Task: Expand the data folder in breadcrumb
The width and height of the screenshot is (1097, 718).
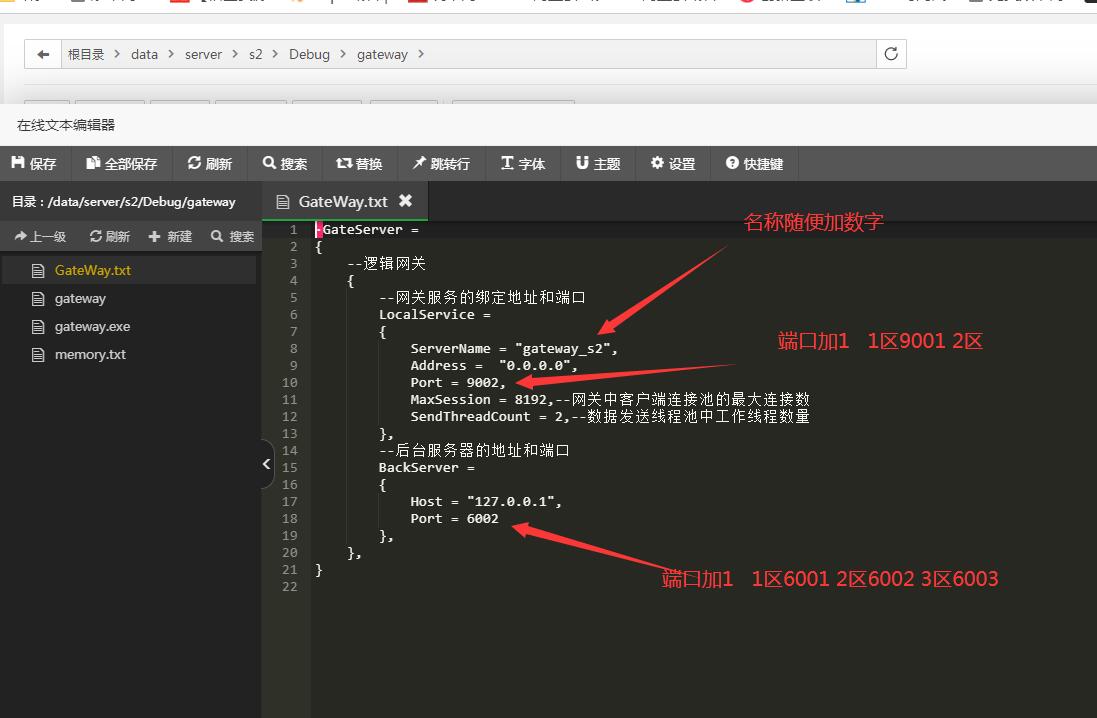Action: coord(144,54)
